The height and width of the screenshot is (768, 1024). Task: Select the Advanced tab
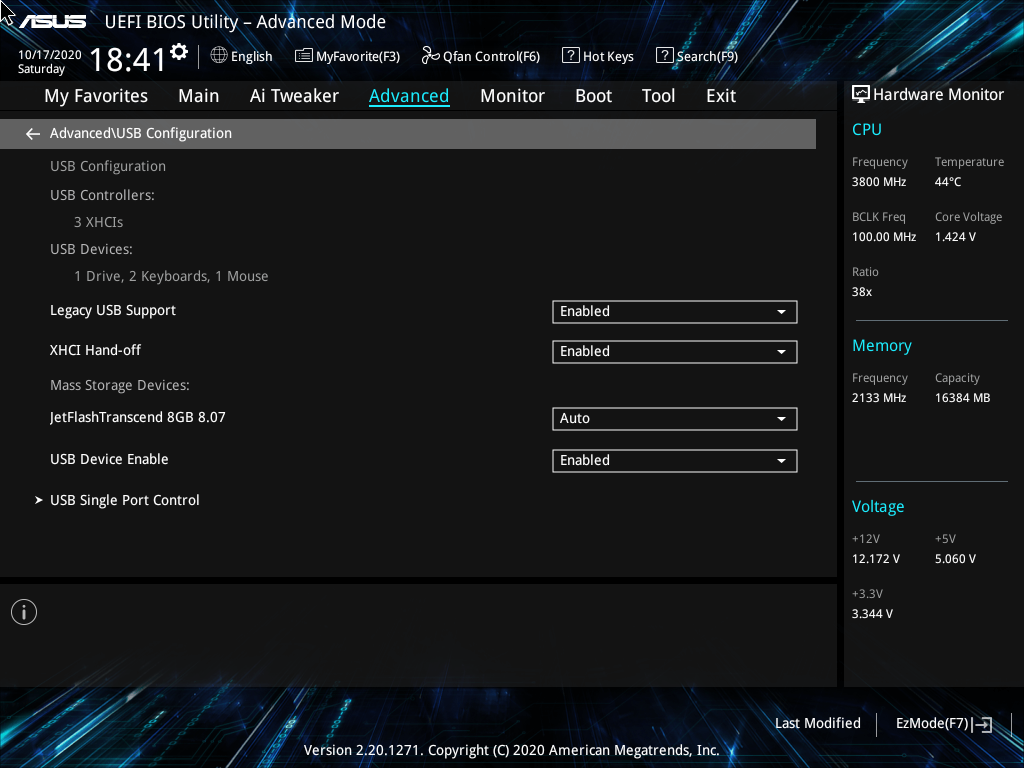click(409, 96)
